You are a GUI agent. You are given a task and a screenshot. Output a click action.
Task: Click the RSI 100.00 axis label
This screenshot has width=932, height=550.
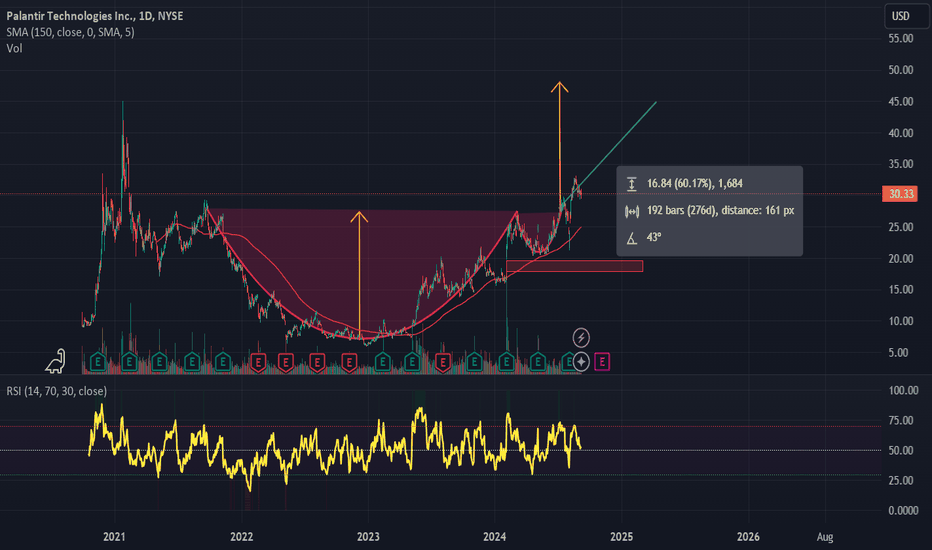(903, 391)
